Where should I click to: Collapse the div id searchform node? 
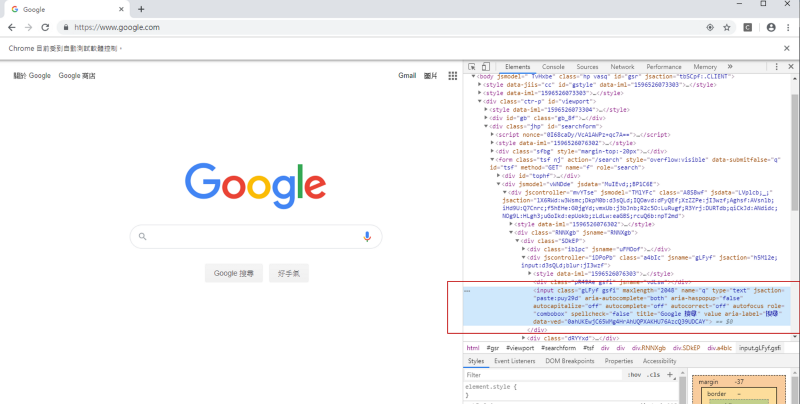point(486,127)
